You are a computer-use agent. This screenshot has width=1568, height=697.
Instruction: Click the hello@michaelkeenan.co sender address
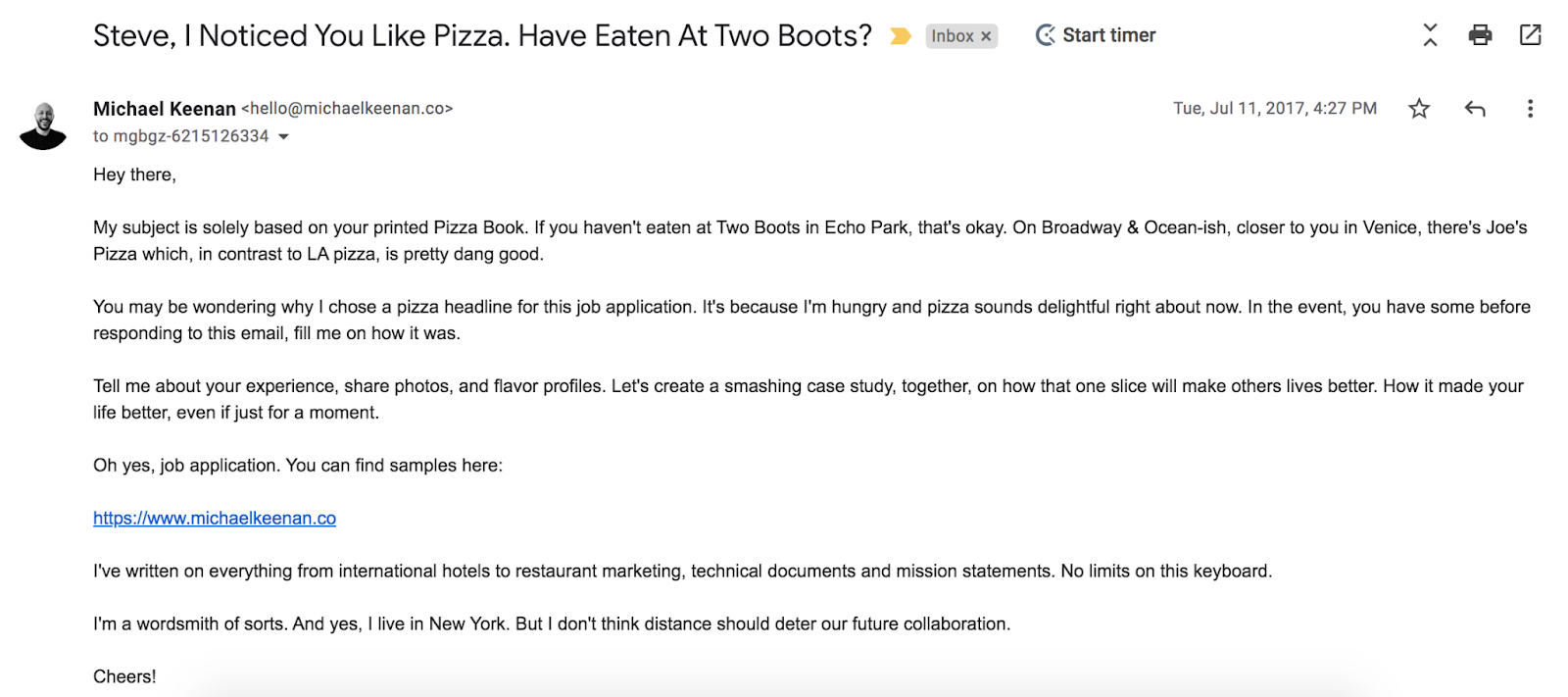tap(347, 109)
